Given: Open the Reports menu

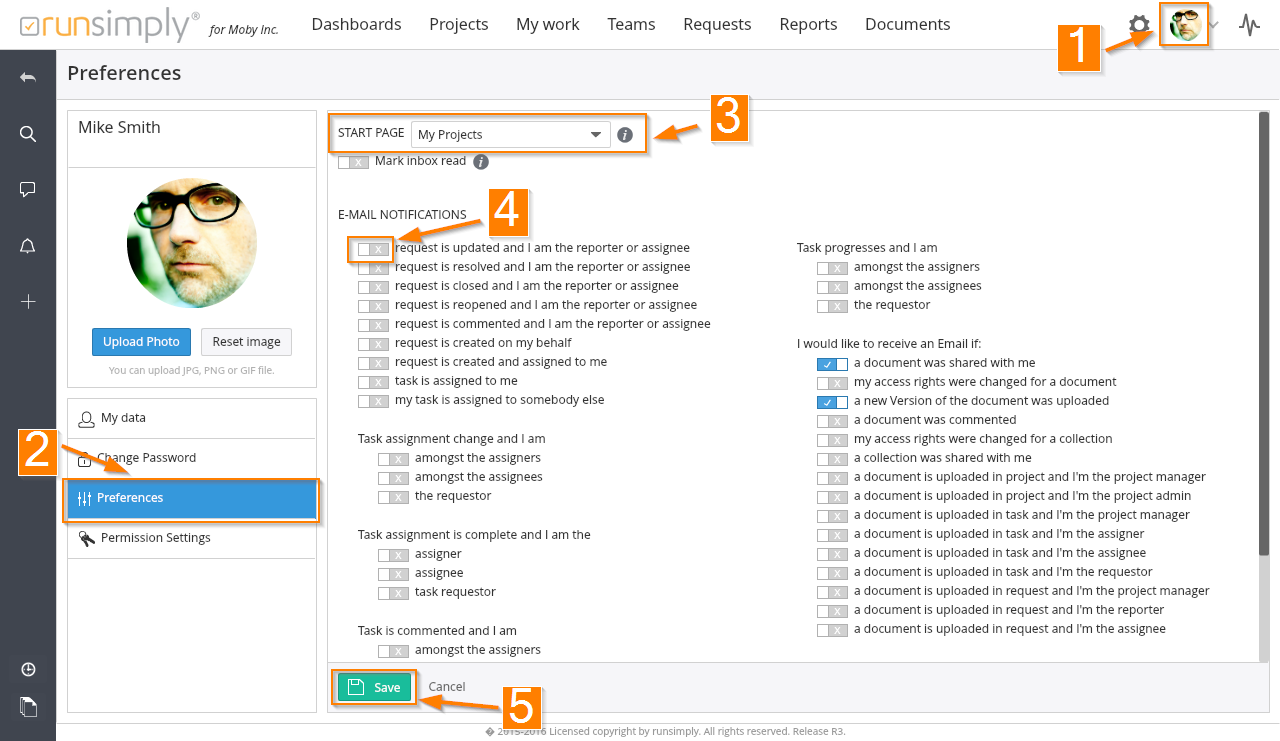Looking at the screenshot, I should click(x=808, y=24).
